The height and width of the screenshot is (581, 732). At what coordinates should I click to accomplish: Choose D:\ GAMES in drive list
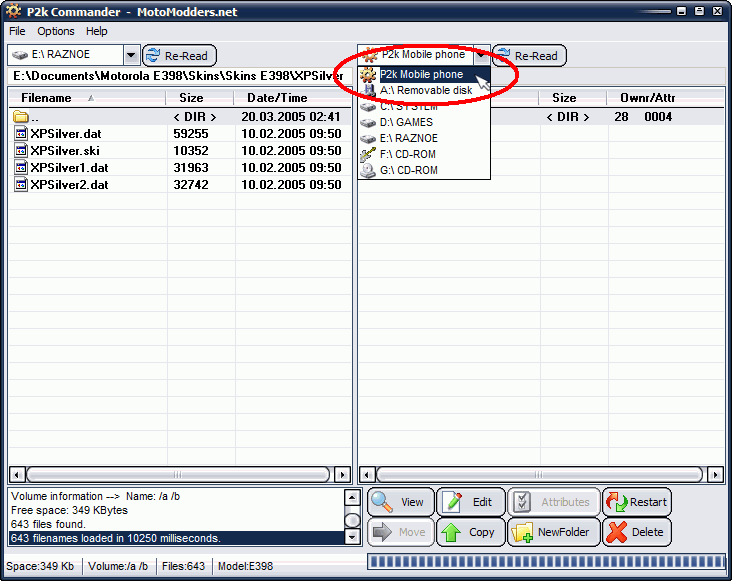(x=424, y=122)
